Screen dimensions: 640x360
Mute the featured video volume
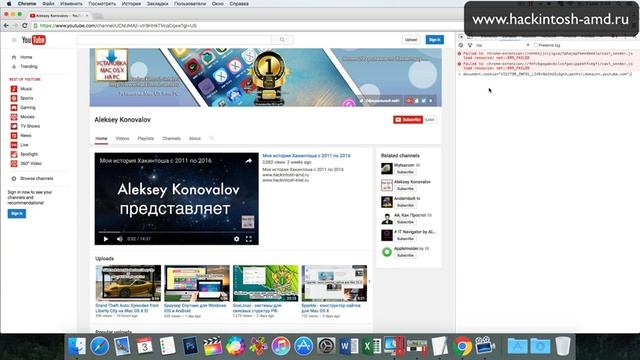tap(120, 239)
